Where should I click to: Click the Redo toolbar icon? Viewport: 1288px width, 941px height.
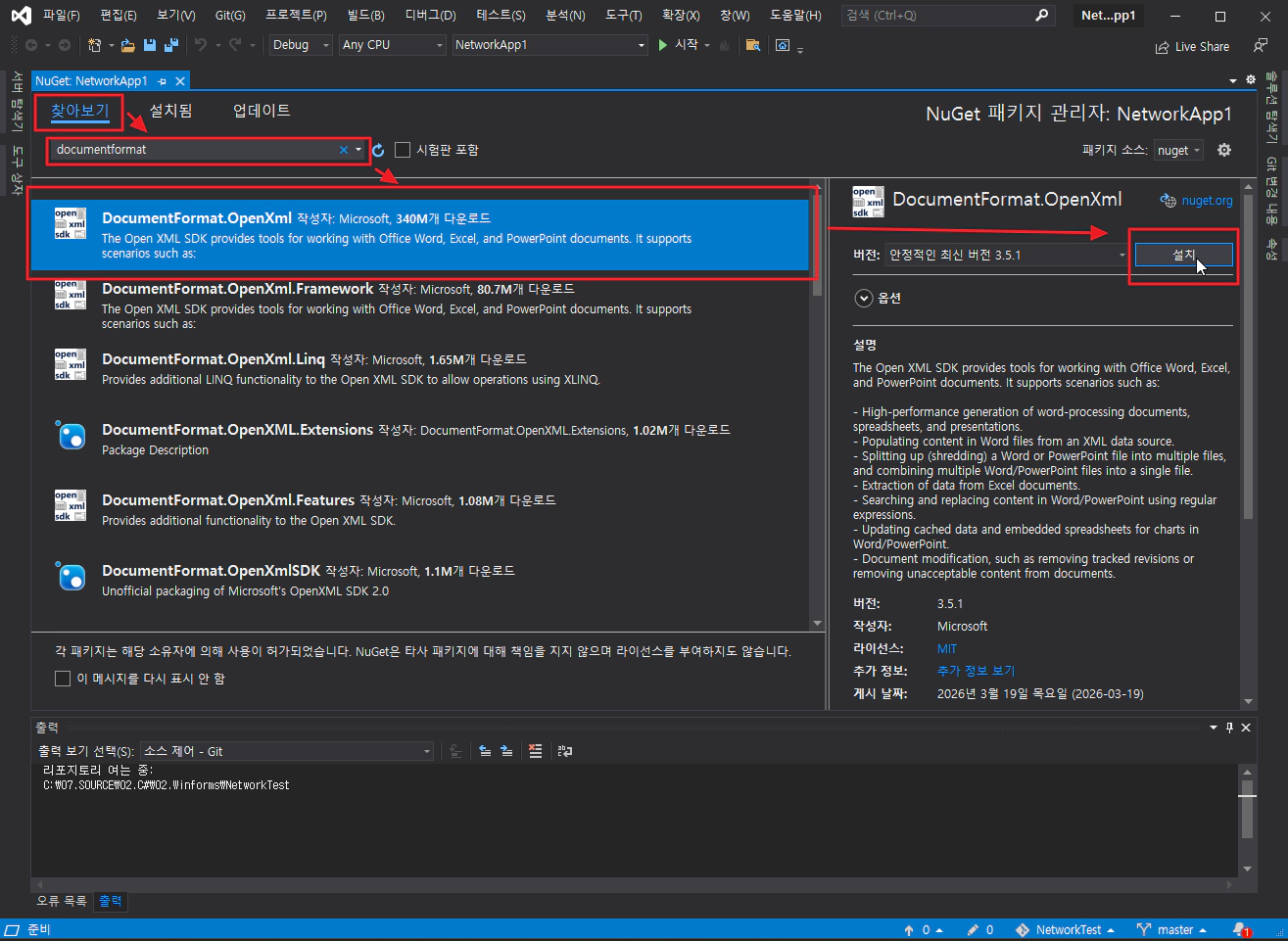pyautogui.click(x=235, y=45)
